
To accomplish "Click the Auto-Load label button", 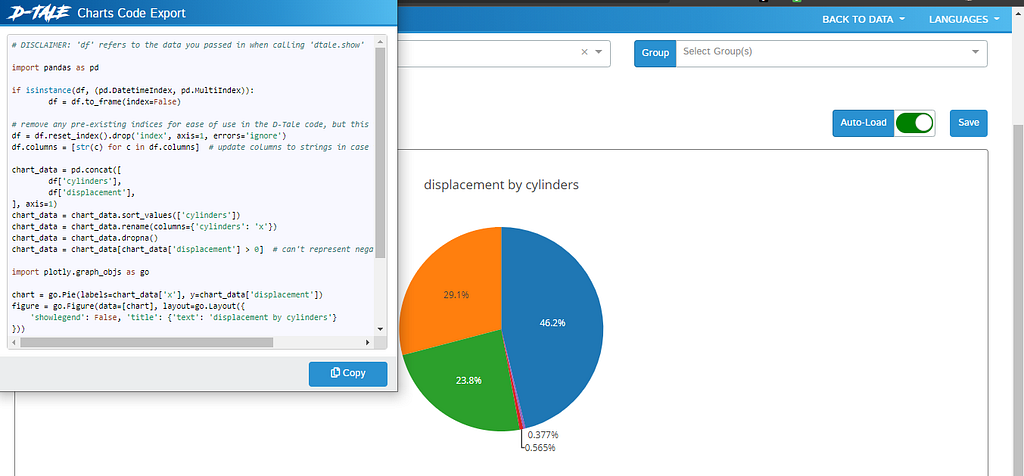I will [863, 123].
